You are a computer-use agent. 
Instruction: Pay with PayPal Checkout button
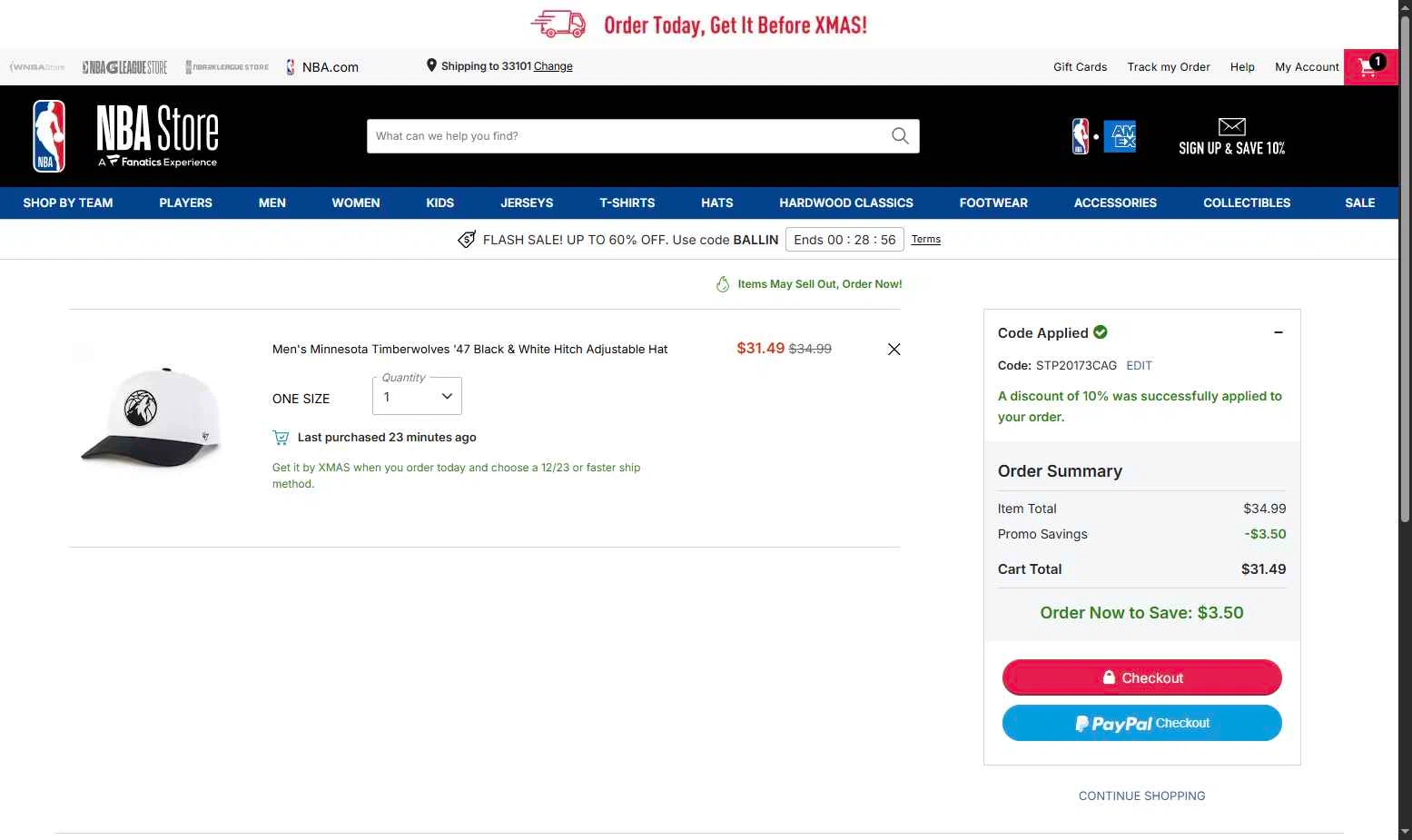tap(1141, 723)
